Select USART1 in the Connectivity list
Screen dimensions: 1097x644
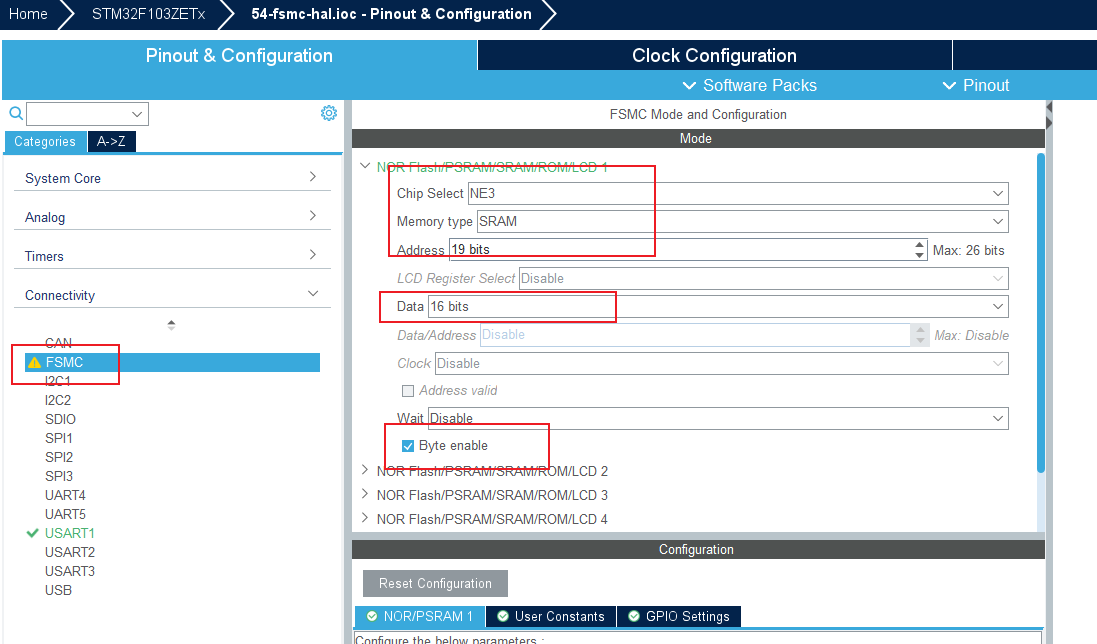(x=69, y=533)
